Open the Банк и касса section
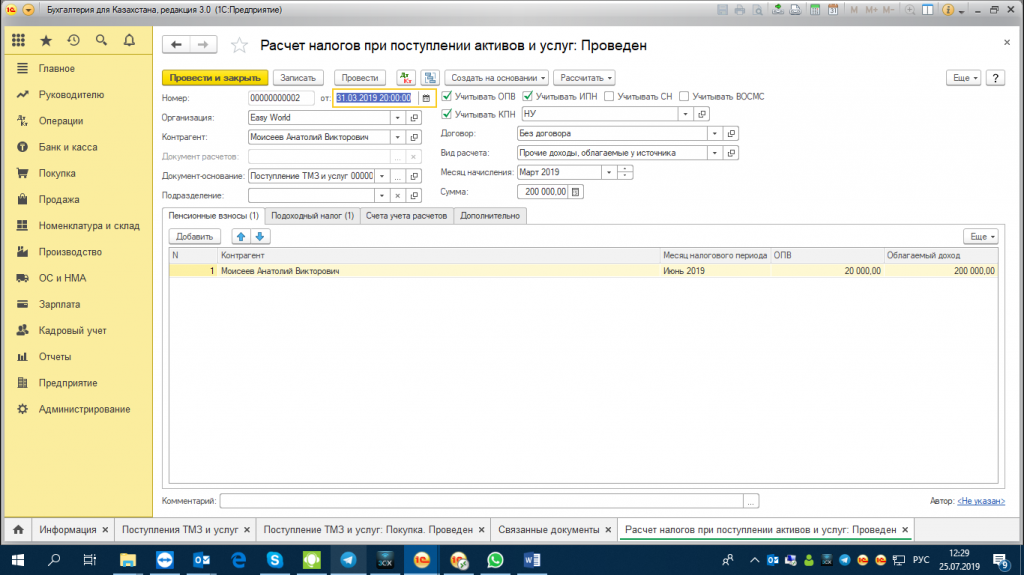Screen dimensions: 1024x575 pos(68,147)
